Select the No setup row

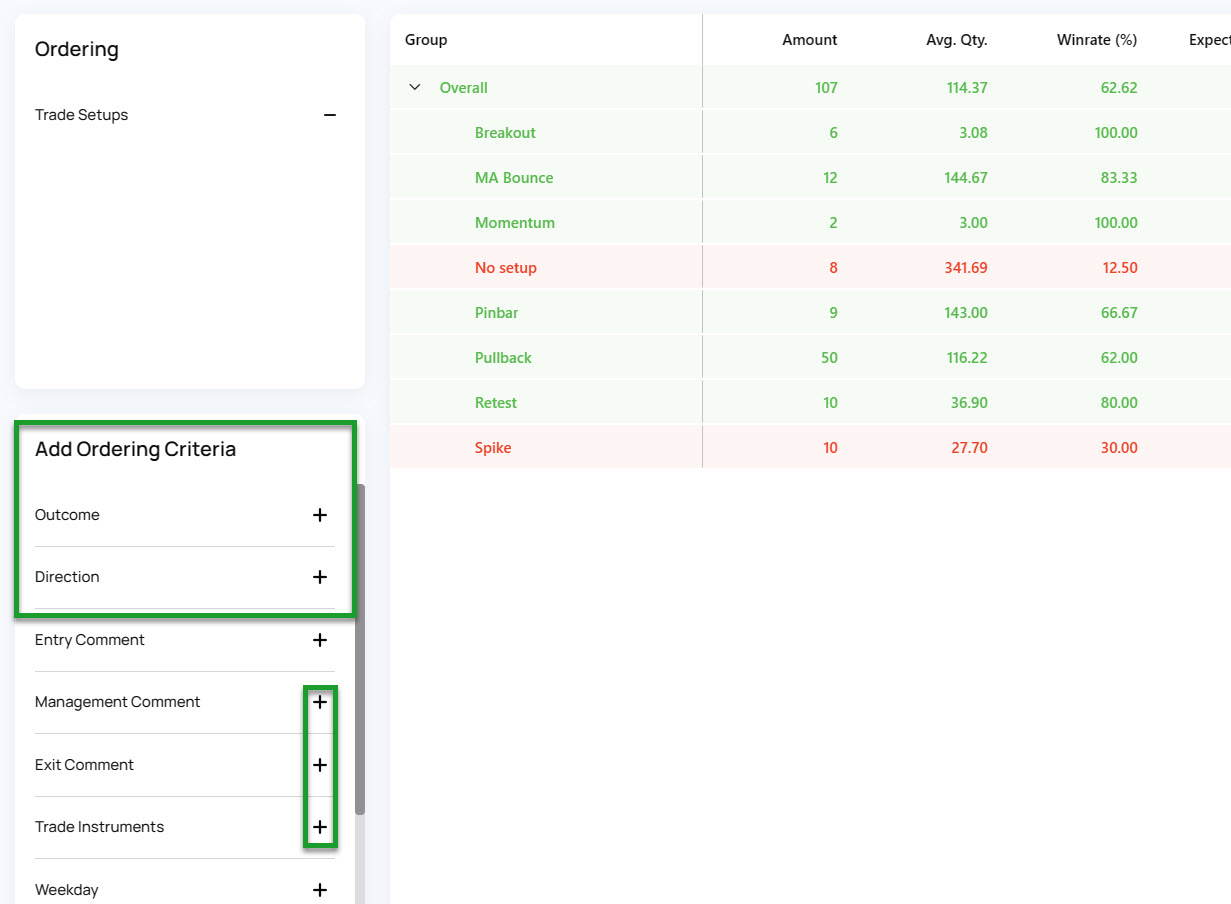pos(810,268)
